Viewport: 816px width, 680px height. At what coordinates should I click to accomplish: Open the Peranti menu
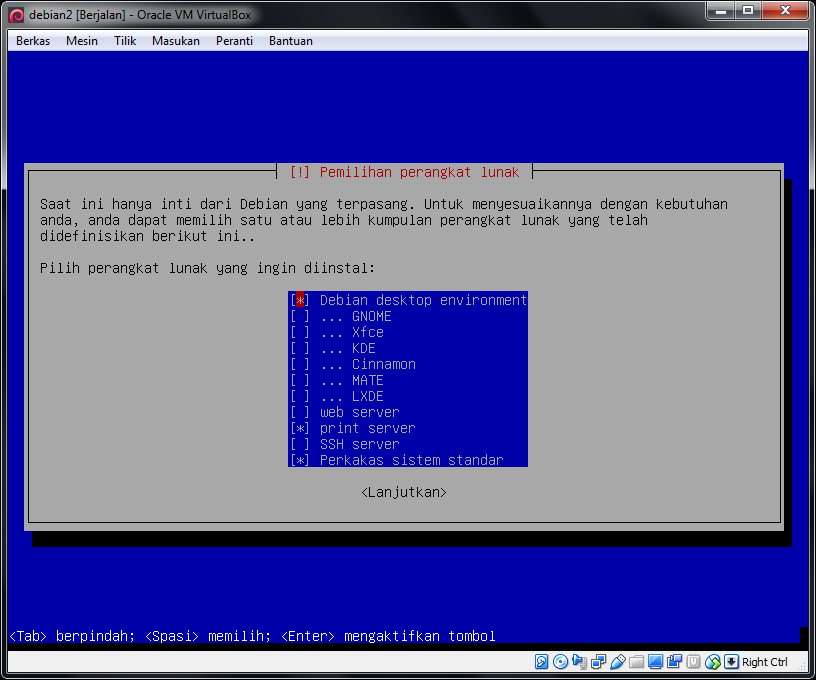click(x=234, y=41)
